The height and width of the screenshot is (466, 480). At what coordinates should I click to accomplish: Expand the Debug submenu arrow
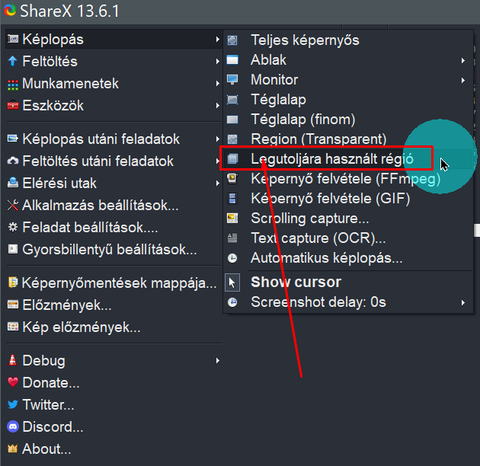pos(217,360)
